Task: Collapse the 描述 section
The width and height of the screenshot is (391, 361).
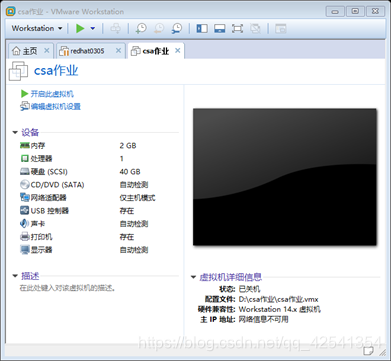Action: 15,276
